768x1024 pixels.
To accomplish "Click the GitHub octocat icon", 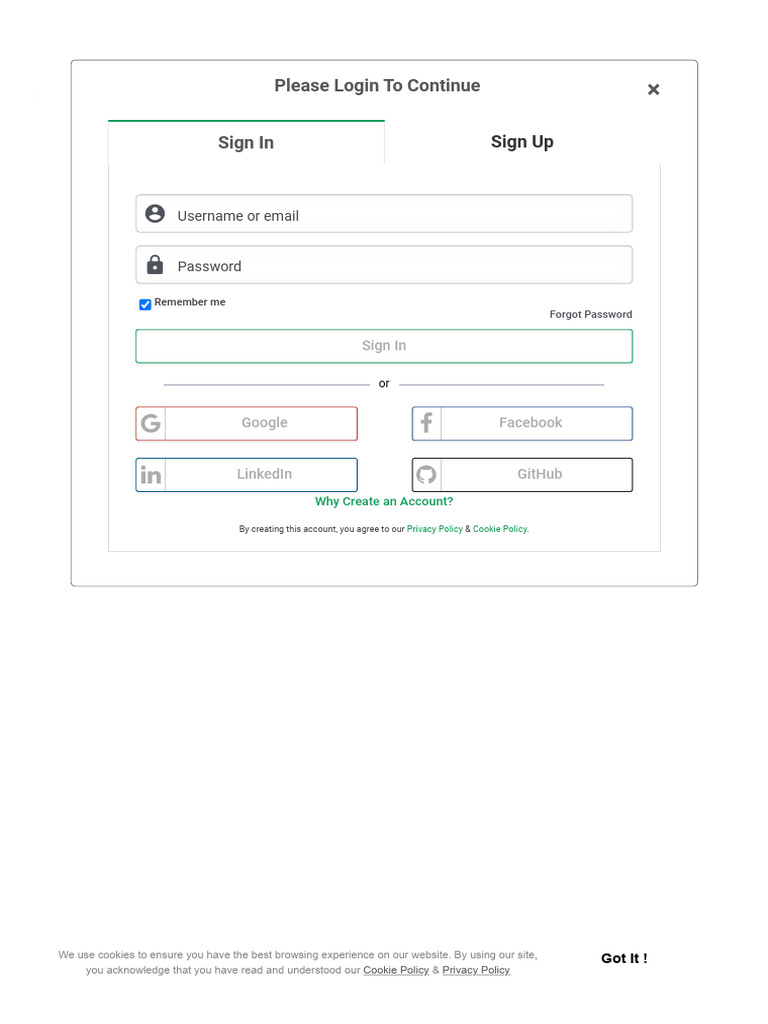I will [x=426, y=475].
